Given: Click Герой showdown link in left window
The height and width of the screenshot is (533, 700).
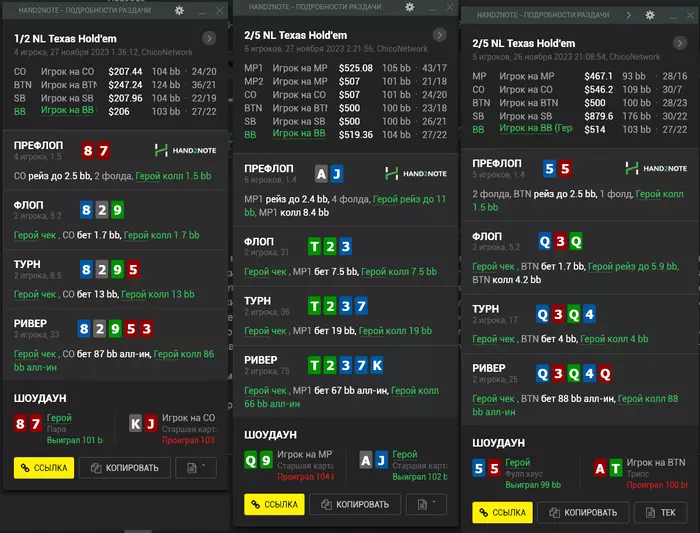Looking at the screenshot, I should (x=59, y=418).
